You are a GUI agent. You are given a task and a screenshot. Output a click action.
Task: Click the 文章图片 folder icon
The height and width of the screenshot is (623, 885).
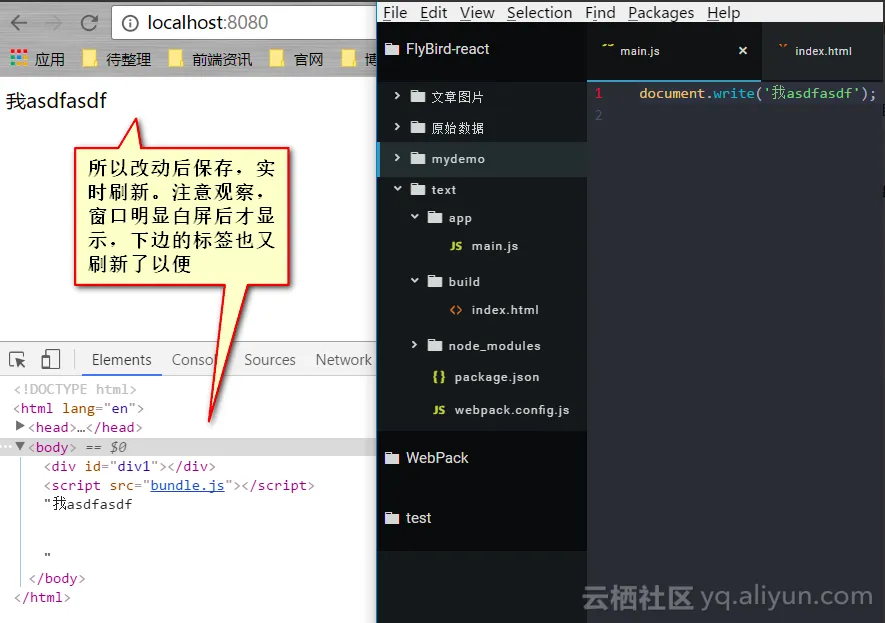coord(418,96)
